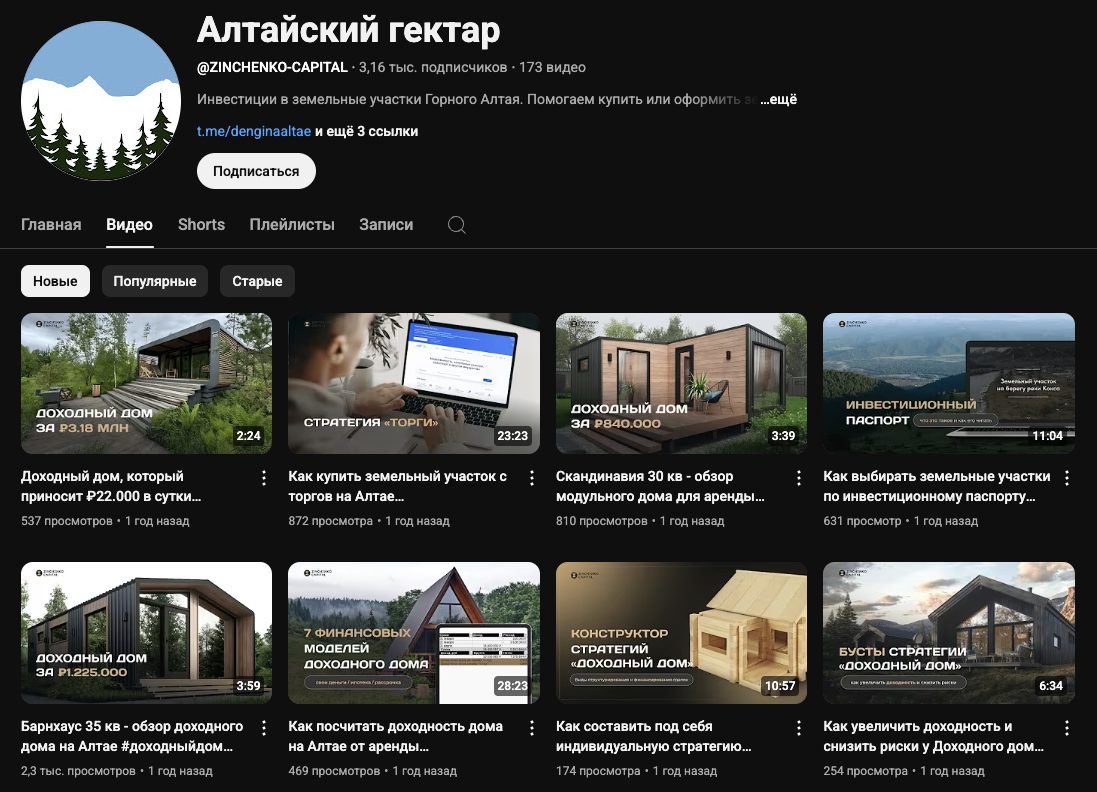The height and width of the screenshot is (792, 1097).
Task: Play the 7 финансовых моделей video thumbnail
Action: click(x=414, y=633)
